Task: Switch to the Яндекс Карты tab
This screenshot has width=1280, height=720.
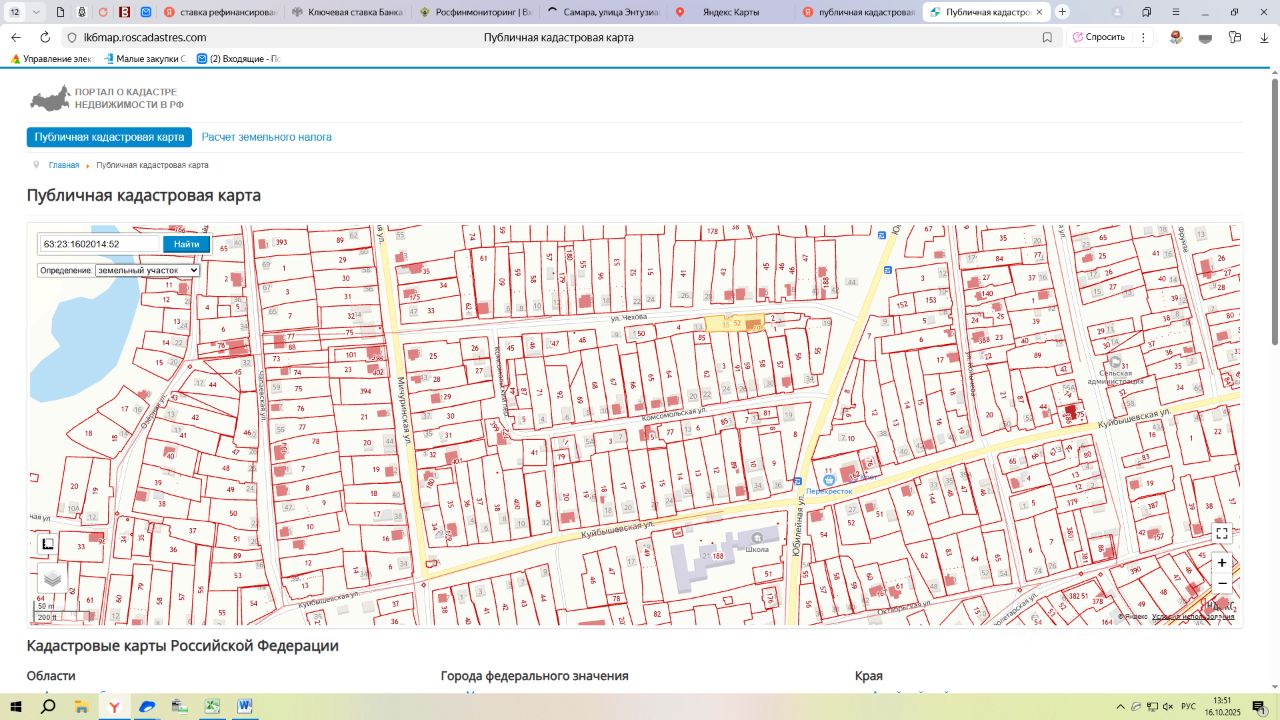Action: click(730, 12)
